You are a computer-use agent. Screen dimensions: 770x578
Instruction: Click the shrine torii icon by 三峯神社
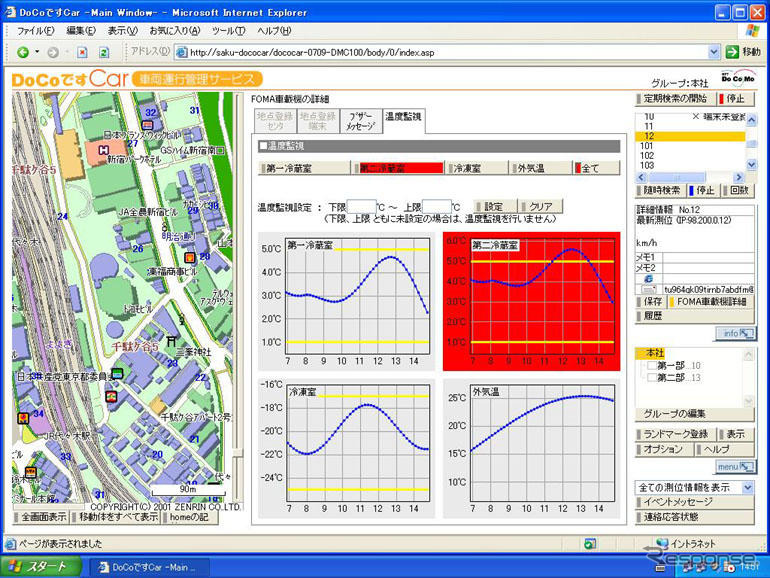171,340
